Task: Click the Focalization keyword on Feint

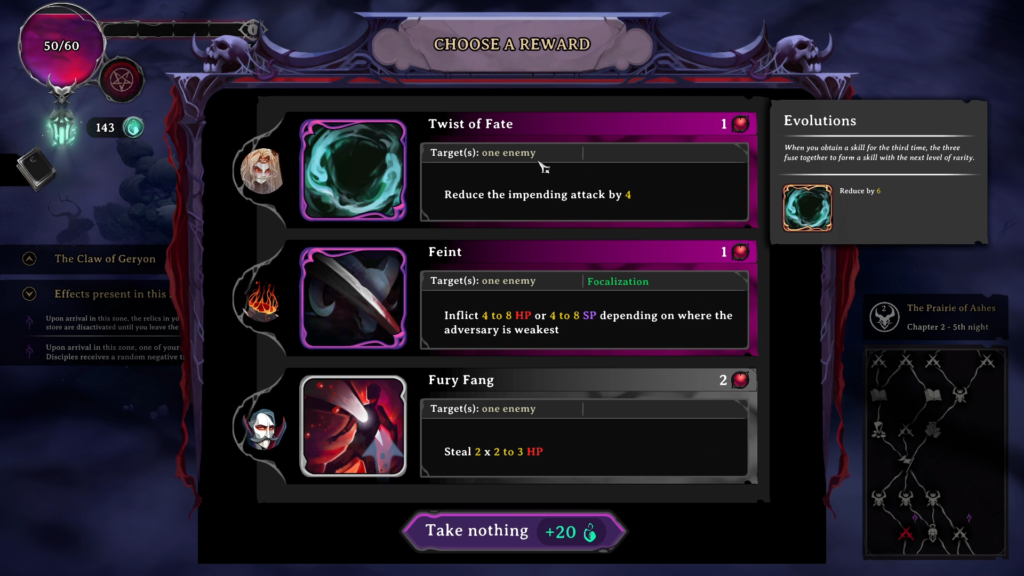Action: pos(618,281)
